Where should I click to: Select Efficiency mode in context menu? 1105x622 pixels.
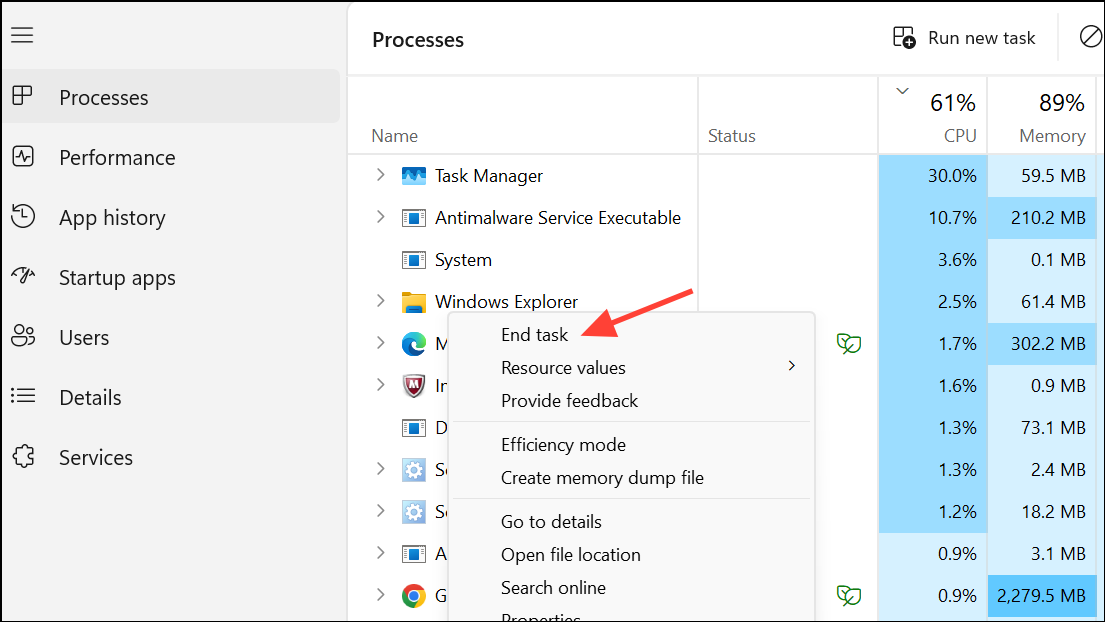click(x=563, y=445)
